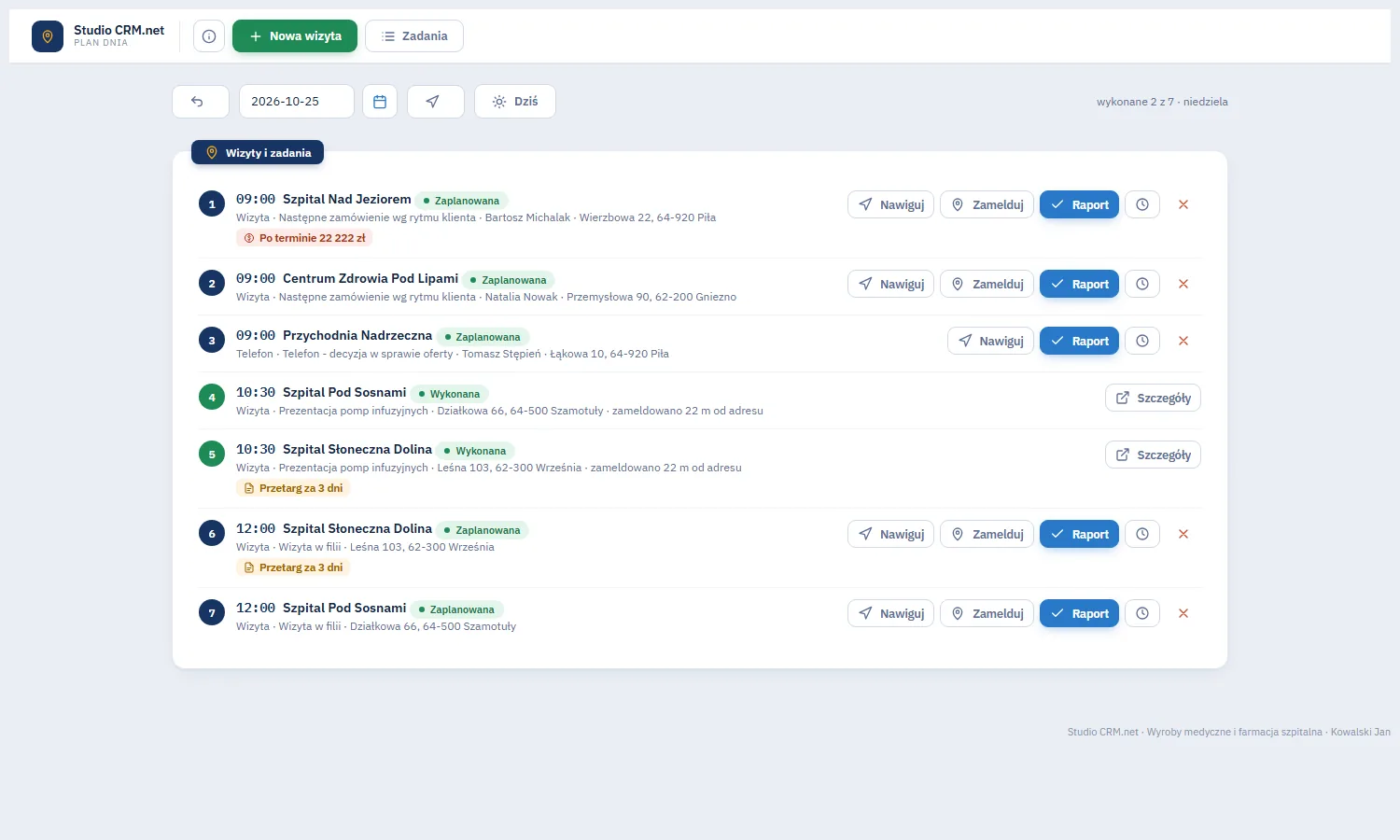The width and height of the screenshot is (1400, 840).
Task: Click the navigation arrow button beside calendar
Action: [436, 102]
